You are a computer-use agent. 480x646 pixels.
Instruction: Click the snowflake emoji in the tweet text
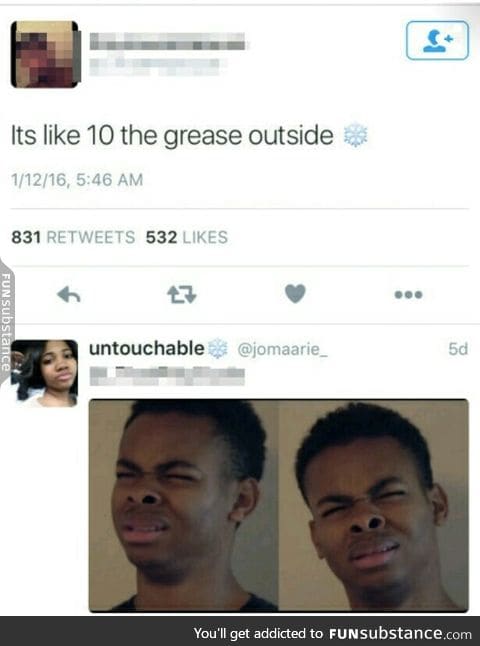356,136
